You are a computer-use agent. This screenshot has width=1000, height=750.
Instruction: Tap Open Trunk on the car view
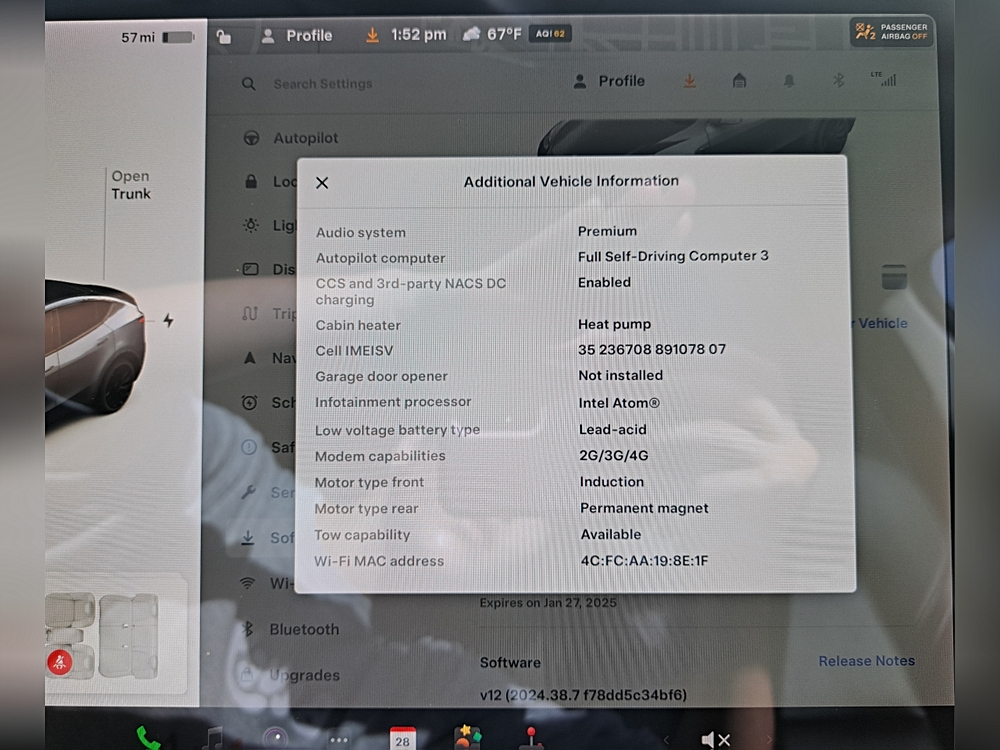(x=131, y=185)
